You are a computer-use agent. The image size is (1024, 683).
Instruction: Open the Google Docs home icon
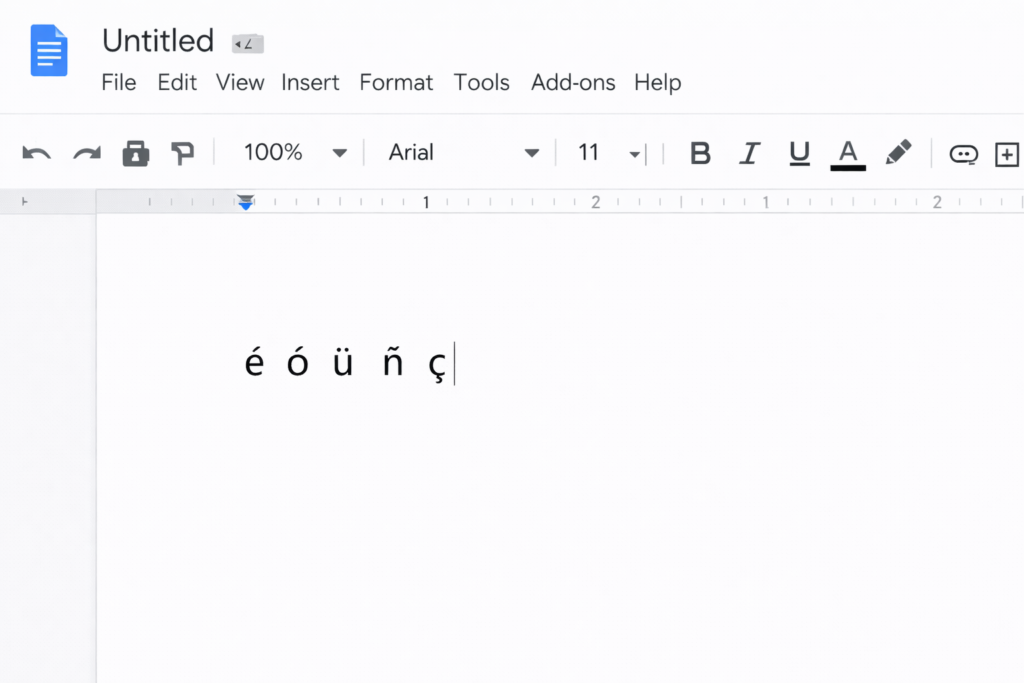pos(49,51)
